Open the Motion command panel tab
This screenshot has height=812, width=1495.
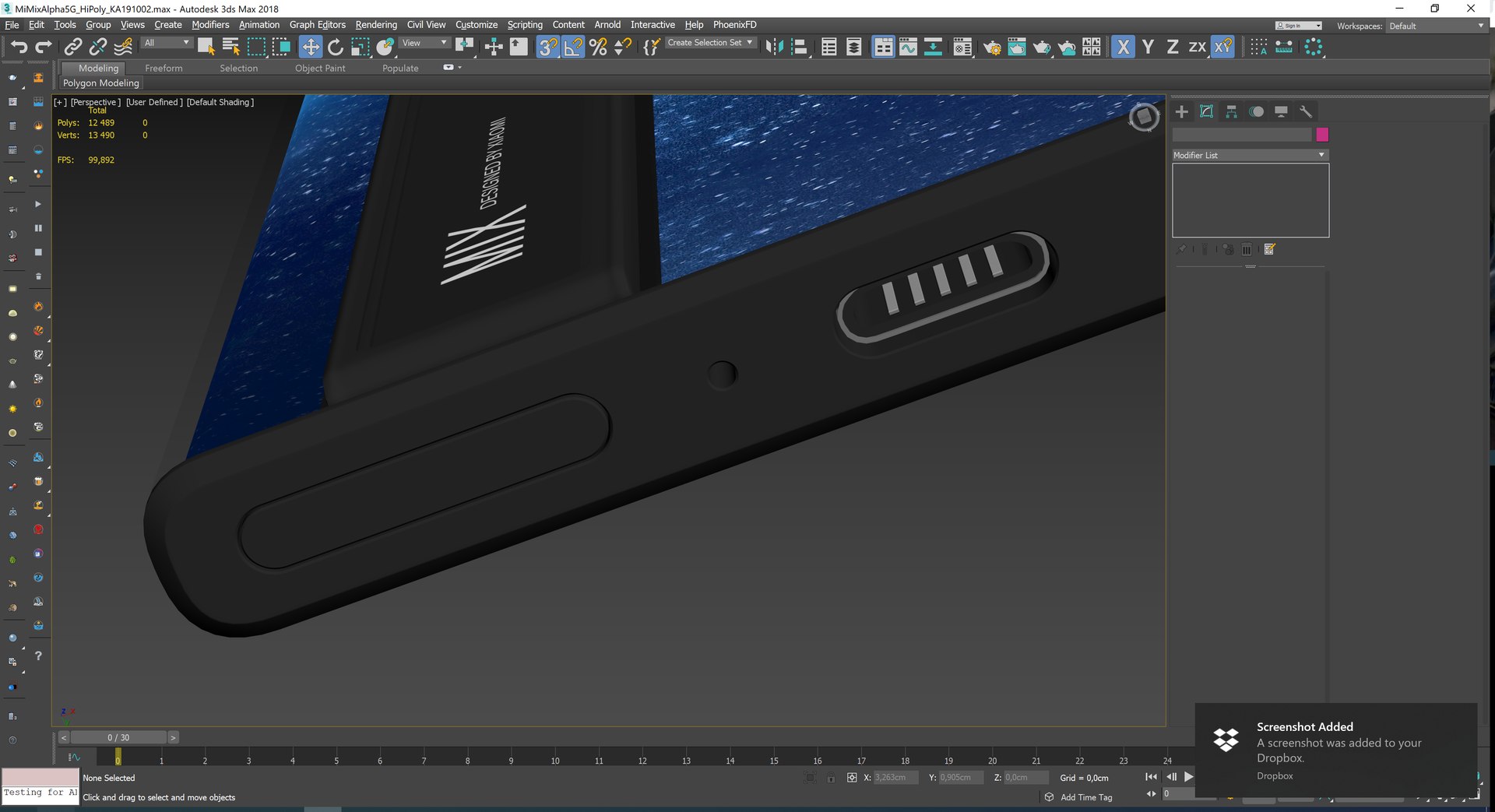coord(1257,111)
